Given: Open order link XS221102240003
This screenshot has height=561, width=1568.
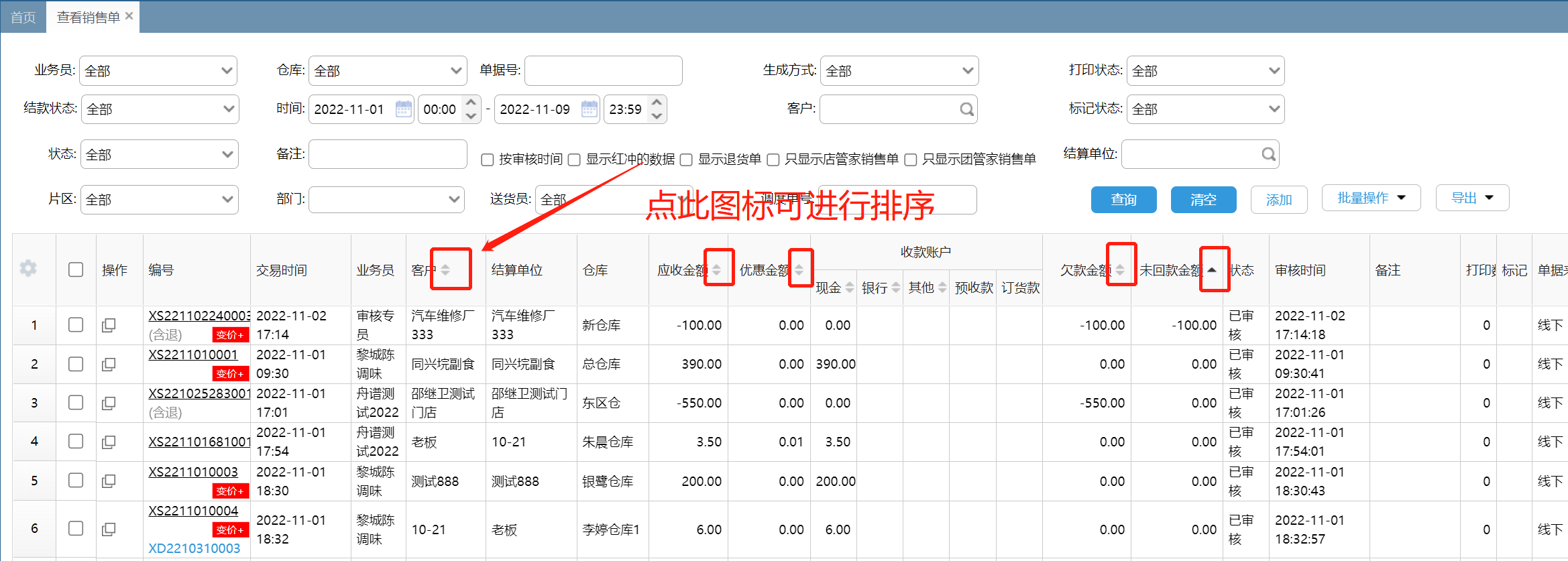Looking at the screenshot, I should point(199,316).
